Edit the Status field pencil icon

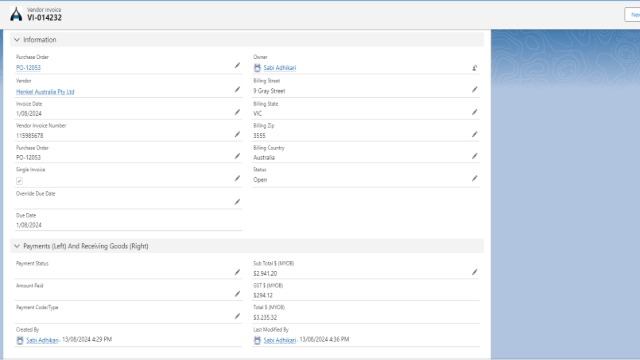coord(474,178)
